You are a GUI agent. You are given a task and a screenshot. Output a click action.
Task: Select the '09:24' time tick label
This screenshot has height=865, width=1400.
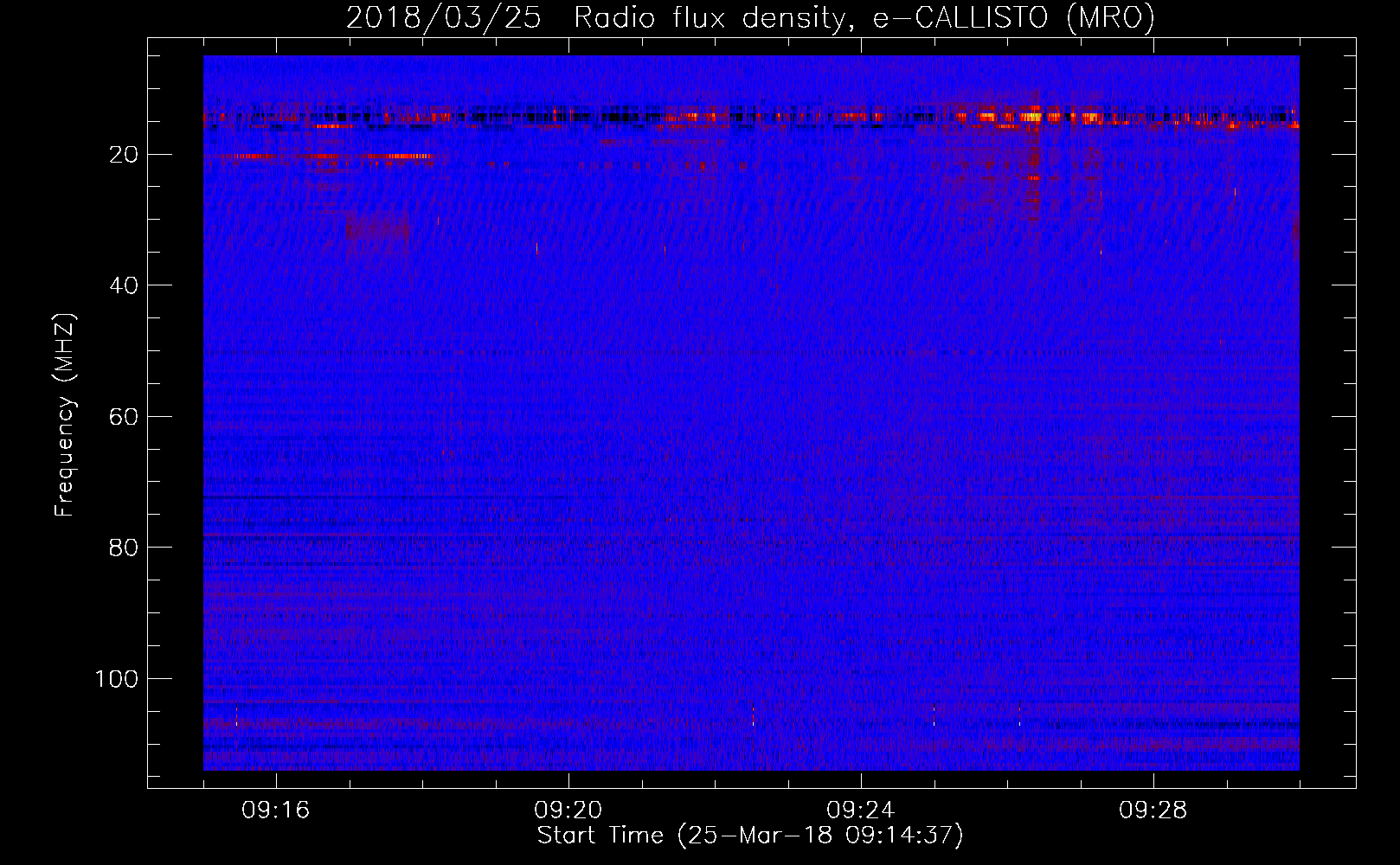coord(861,811)
